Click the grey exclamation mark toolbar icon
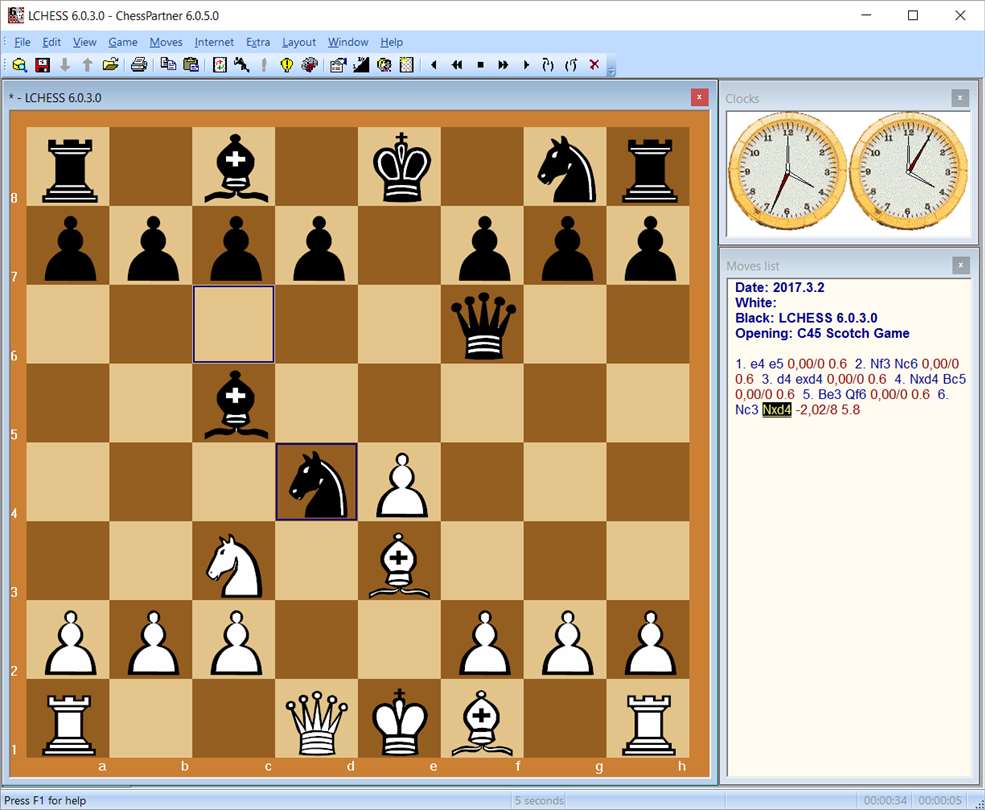985x810 pixels. [x=264, y=65]
